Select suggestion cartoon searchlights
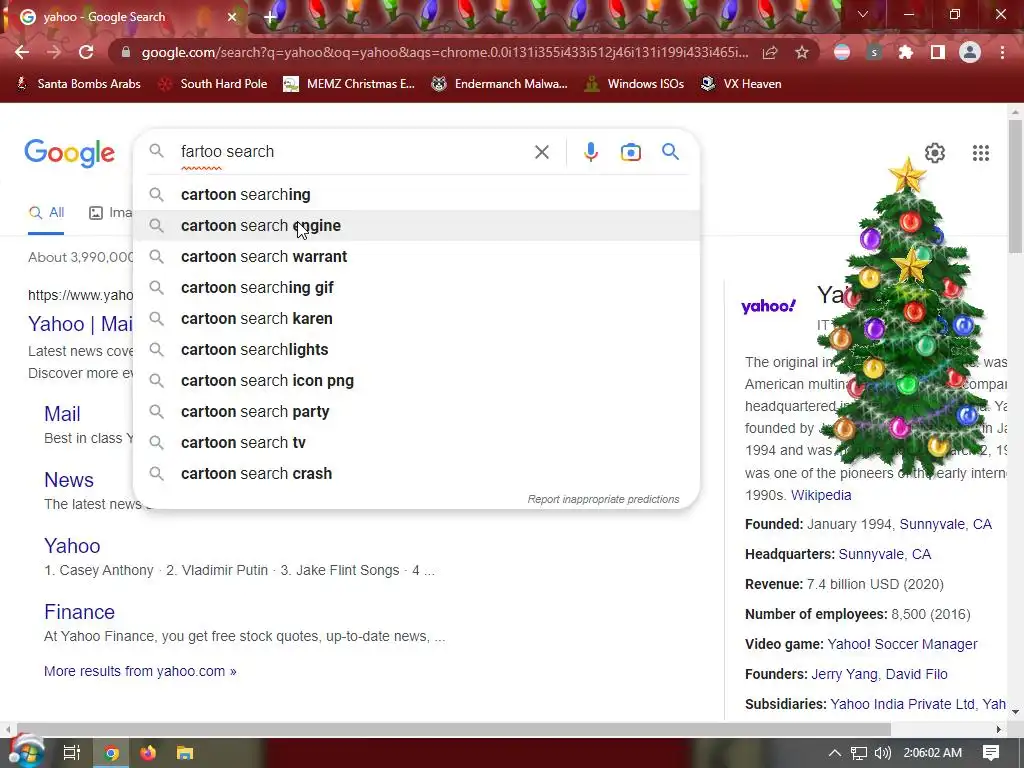Image resolution: width=1024 pixels, height=768 pixels. [x=416, y=349]
